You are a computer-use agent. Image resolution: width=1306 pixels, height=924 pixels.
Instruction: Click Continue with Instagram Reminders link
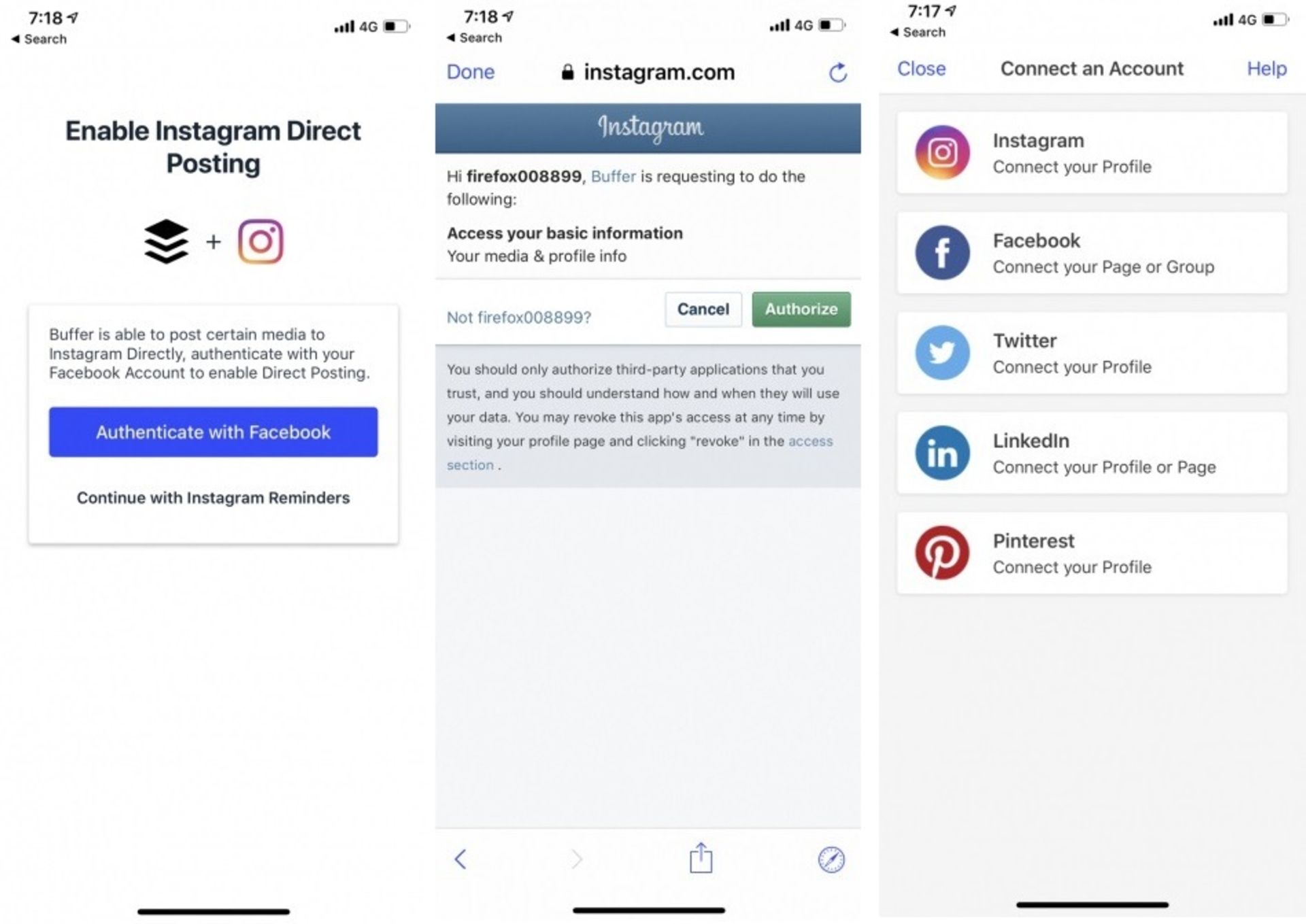pos(213,496)
